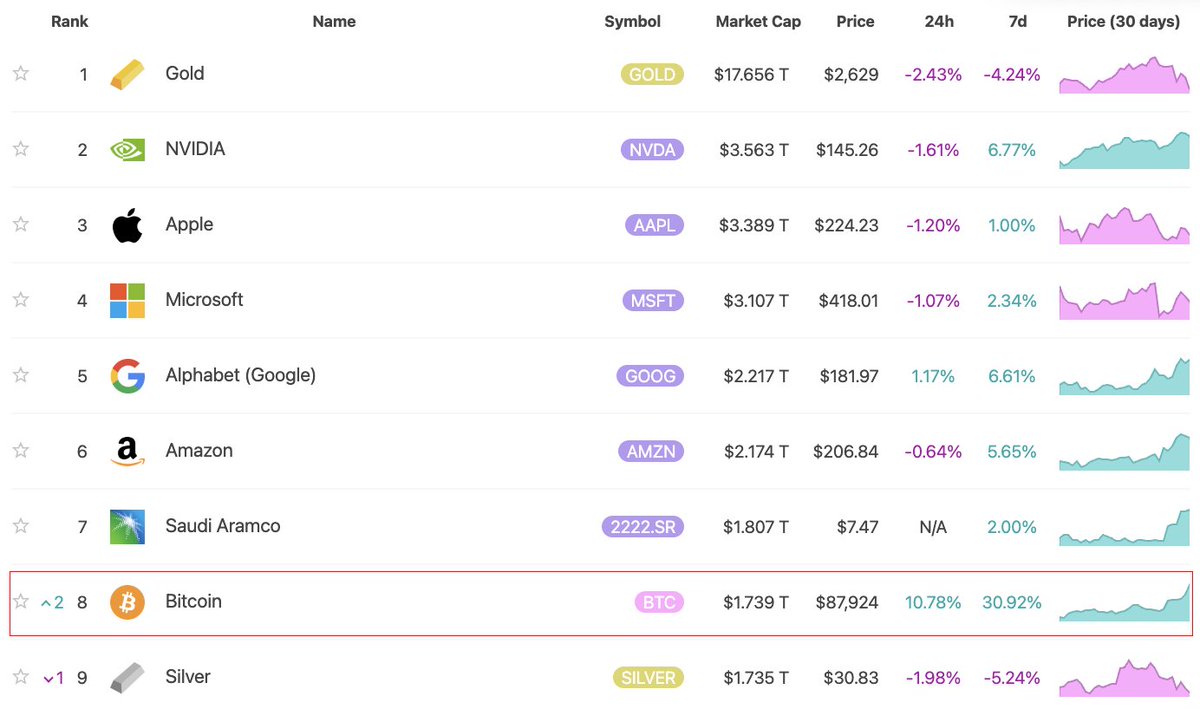Click the Price (30 days) header

point(1123,21)
